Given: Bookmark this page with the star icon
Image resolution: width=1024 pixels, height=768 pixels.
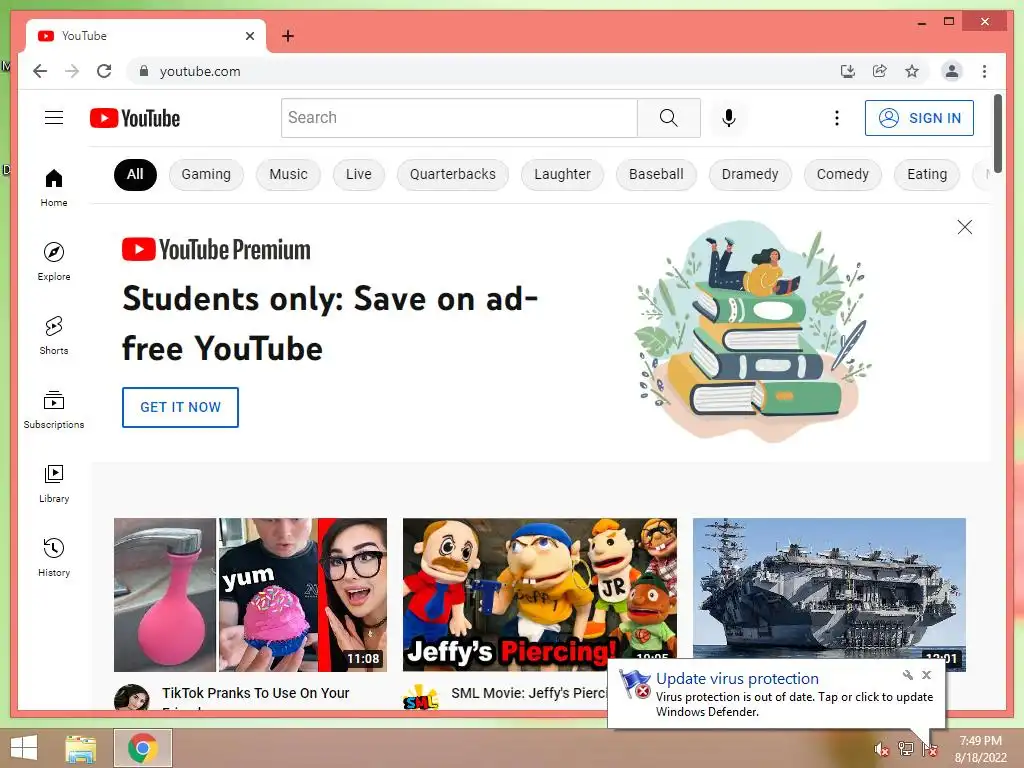Looking at the screenshot, I should [912, 71].
